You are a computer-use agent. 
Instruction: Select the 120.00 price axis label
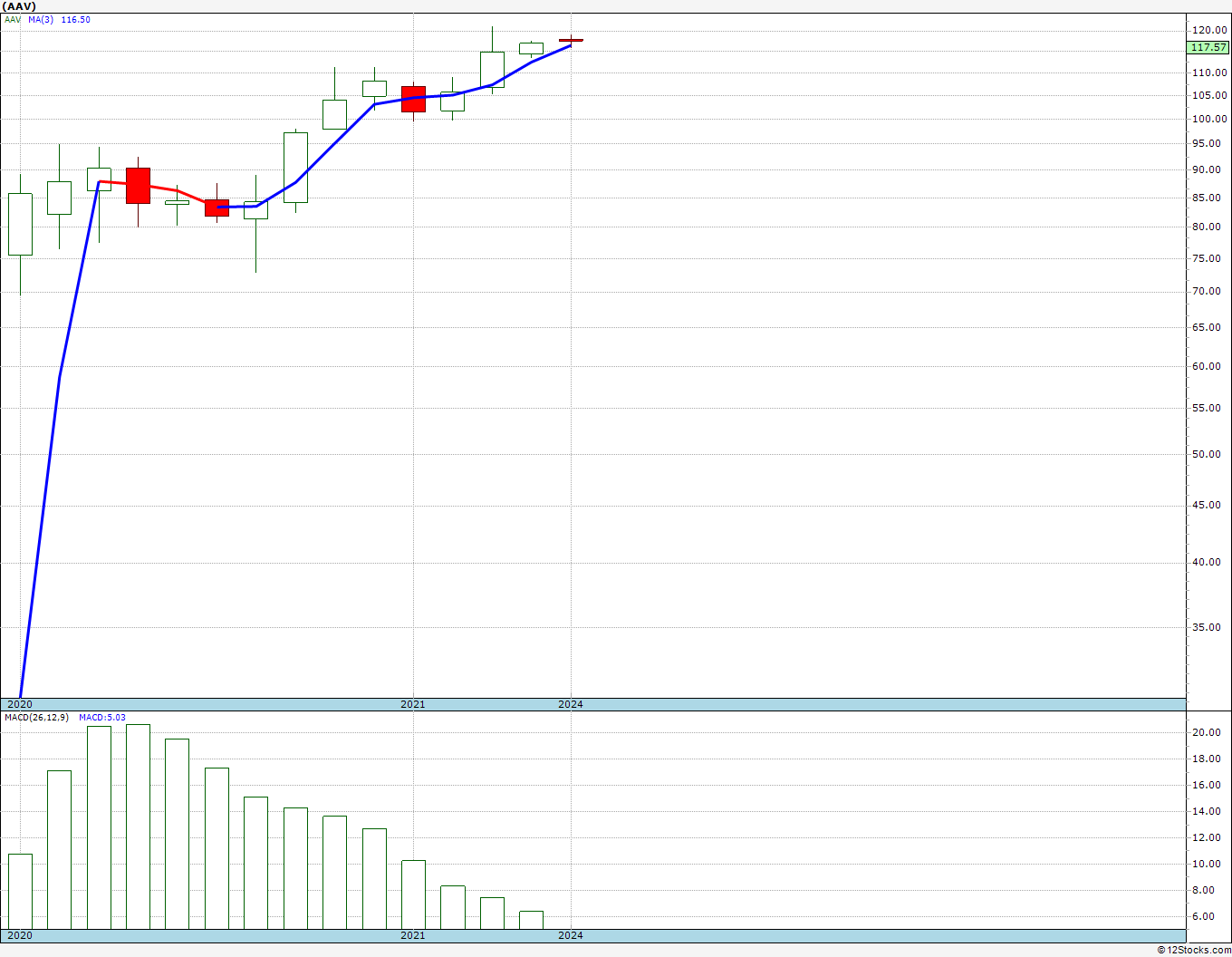coord(1209,30)
